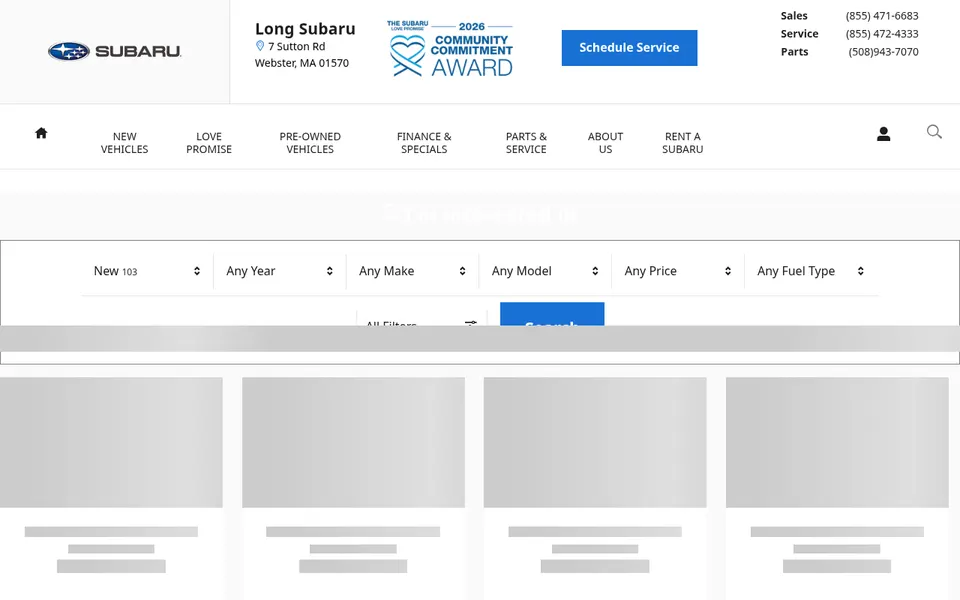
Task: Click the Parts label
Action: [794, 51]
